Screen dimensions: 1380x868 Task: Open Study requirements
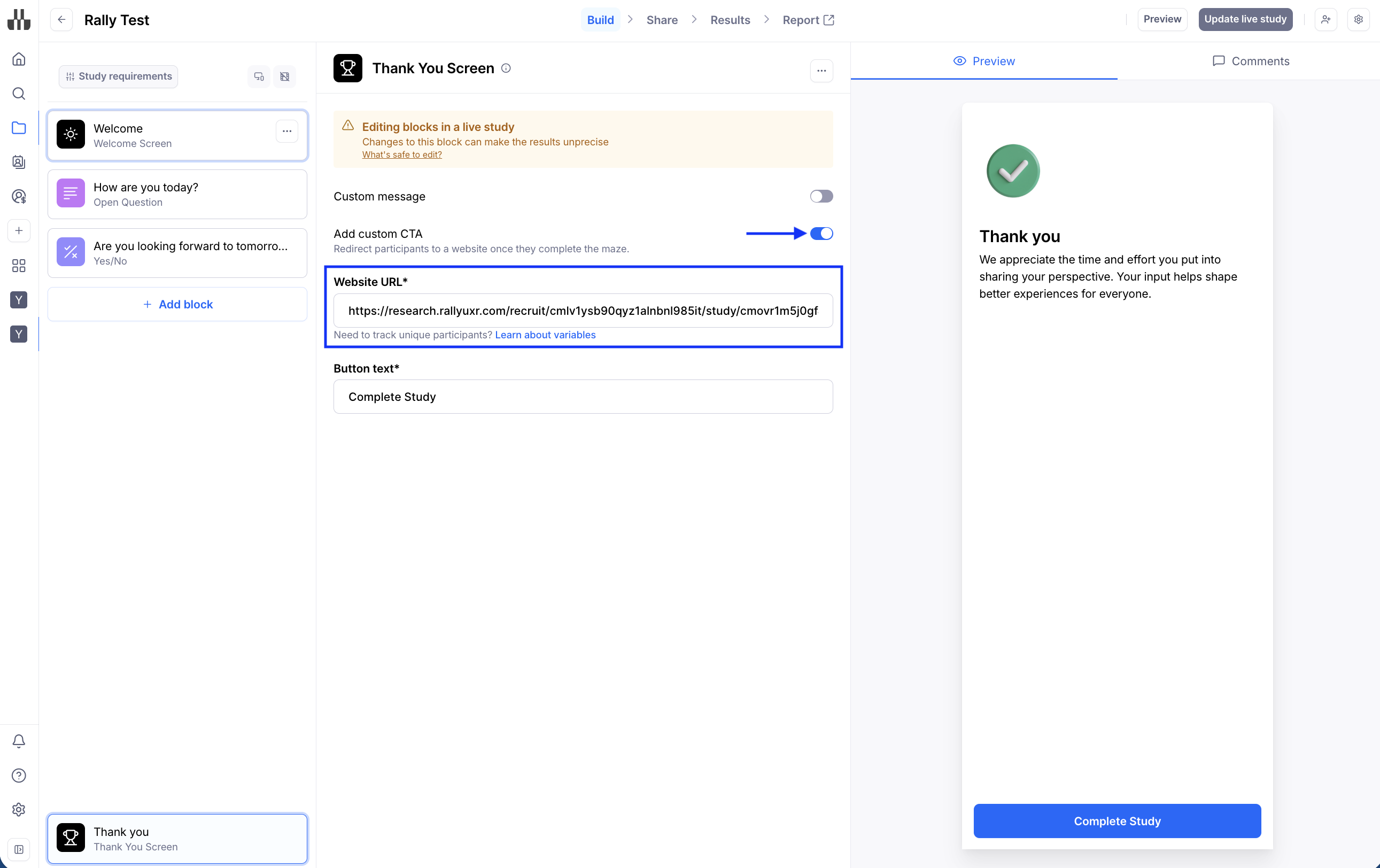(119, 77)
